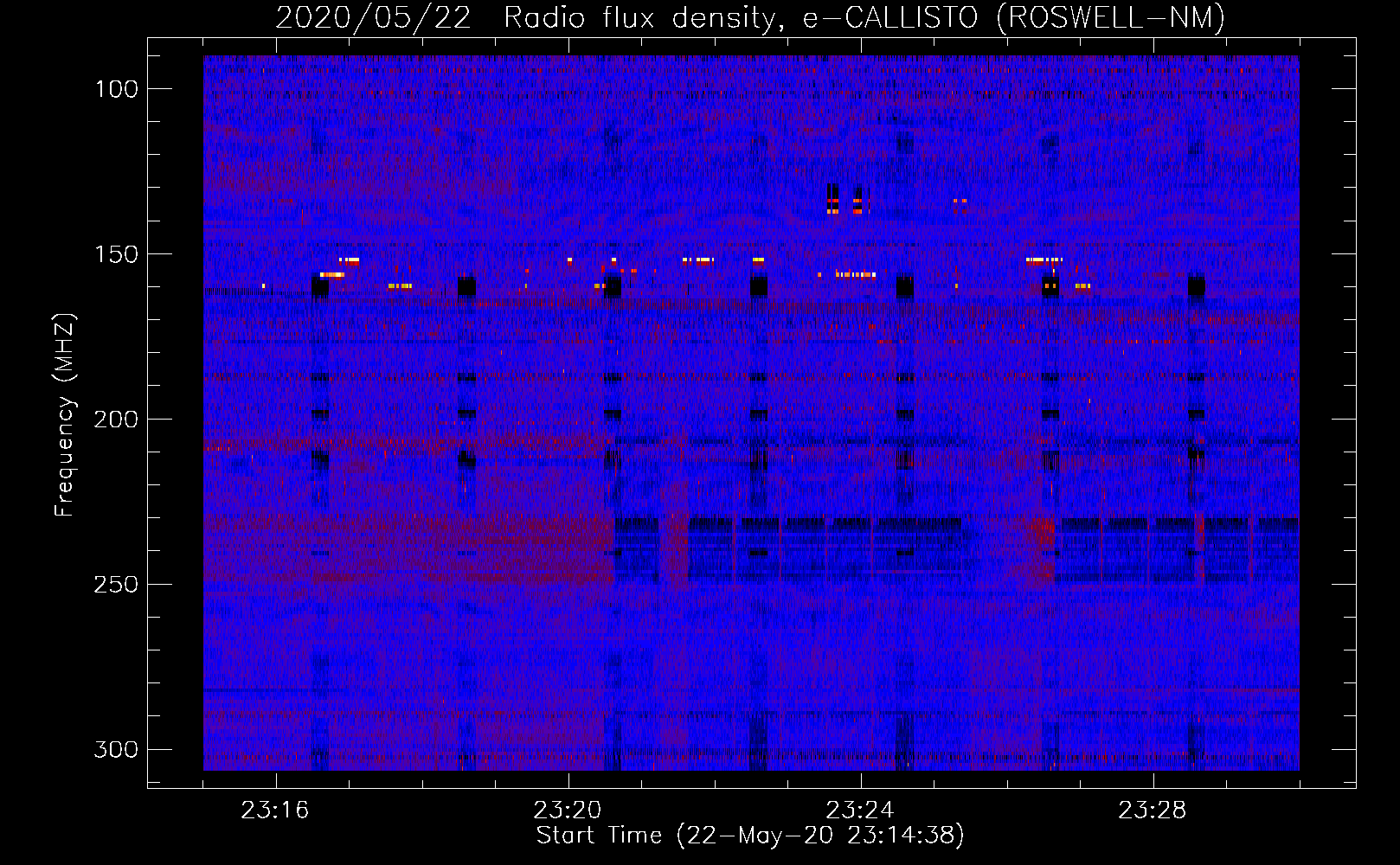The width and height of the screenshot is (1400, 865).
Task: Click the 23:20 time tick label
Action: pyautogui.click(x=568, y=811)
